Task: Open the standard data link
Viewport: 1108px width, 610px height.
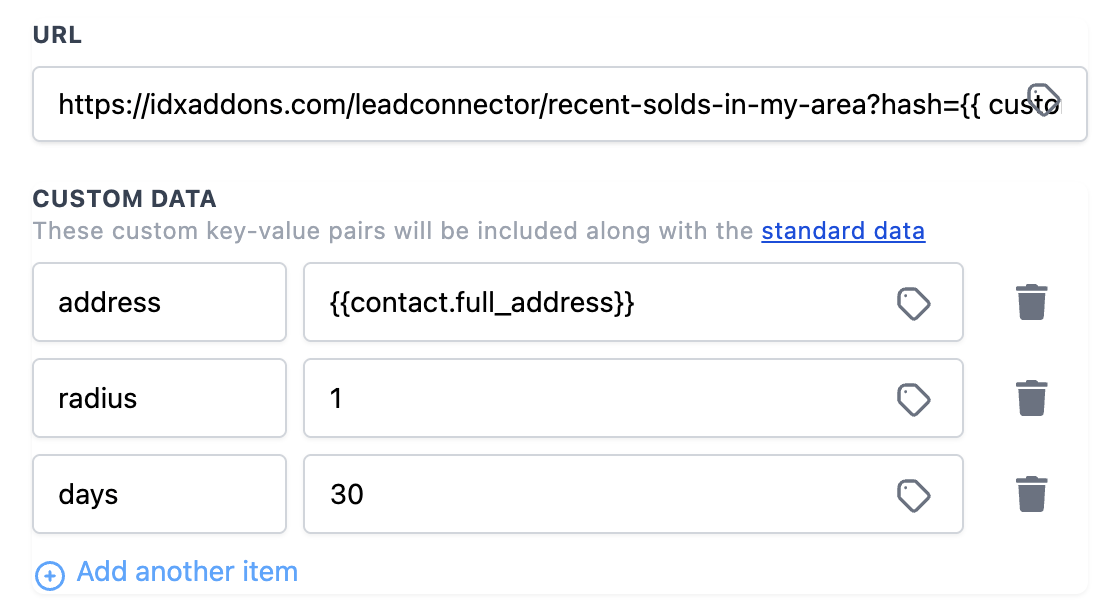Action: (x=843, y=232)
